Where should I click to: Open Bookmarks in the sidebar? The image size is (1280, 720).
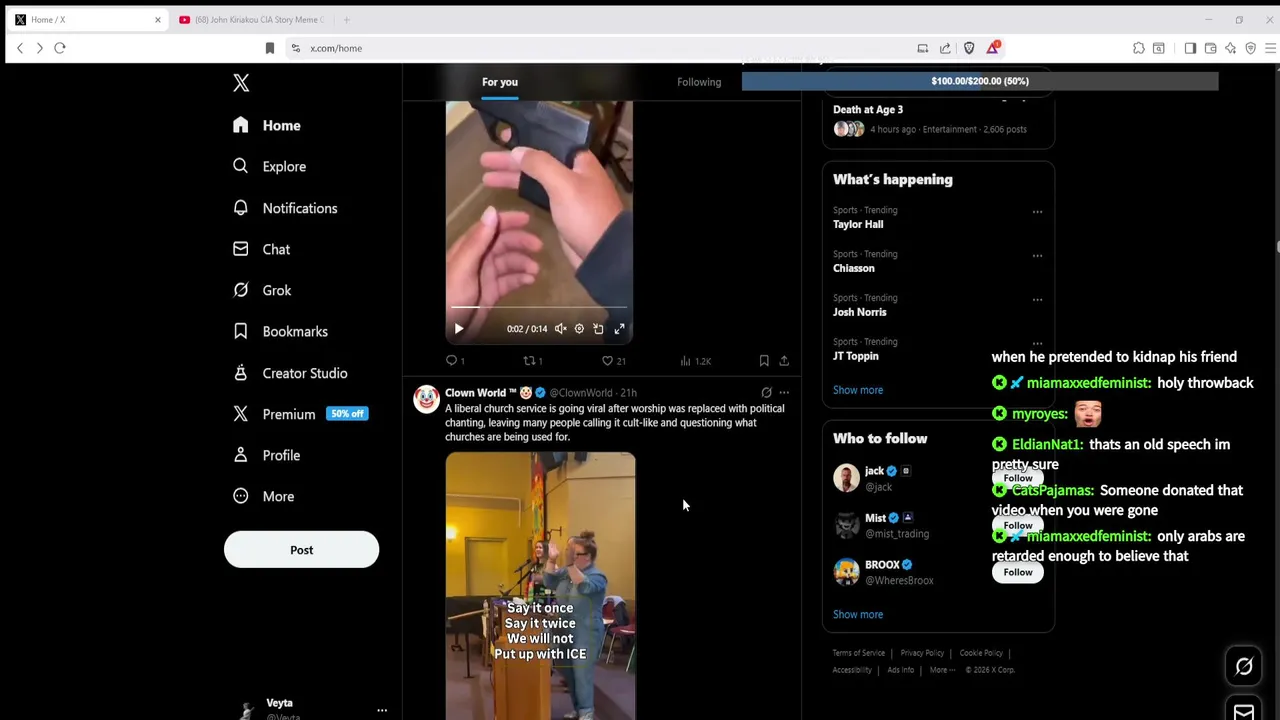click(x=280, y=331)
